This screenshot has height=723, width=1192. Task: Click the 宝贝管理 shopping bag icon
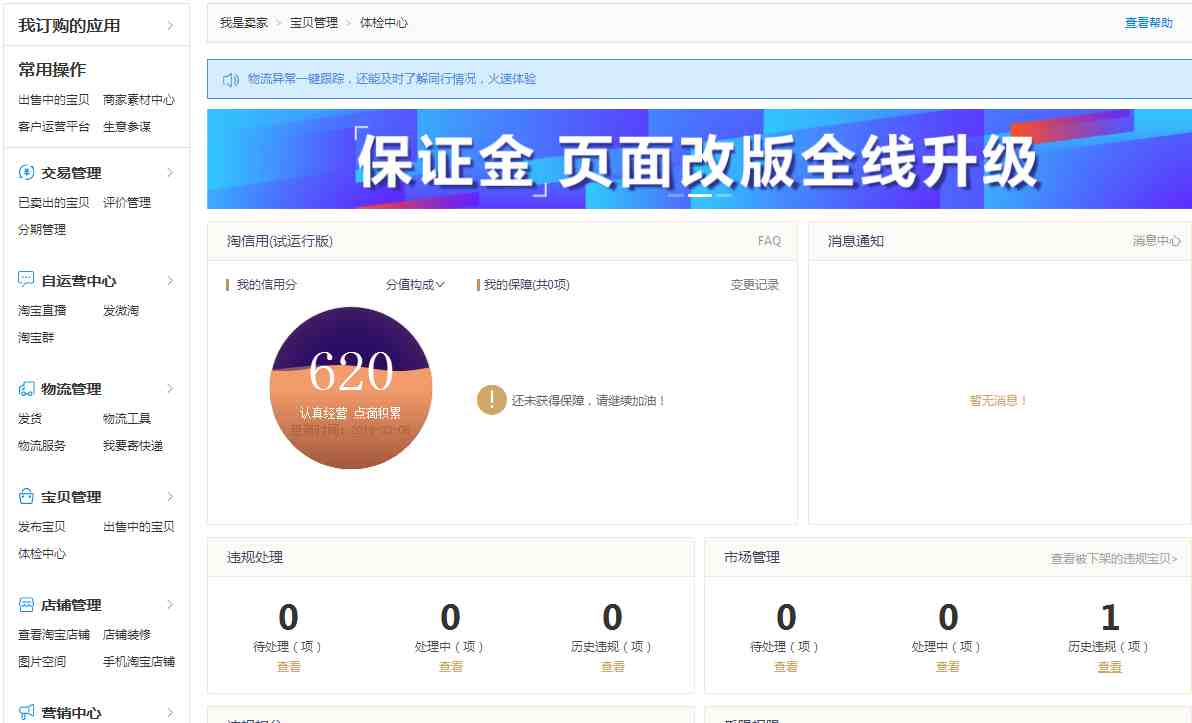pyautogui.click(x=26, y=496)
